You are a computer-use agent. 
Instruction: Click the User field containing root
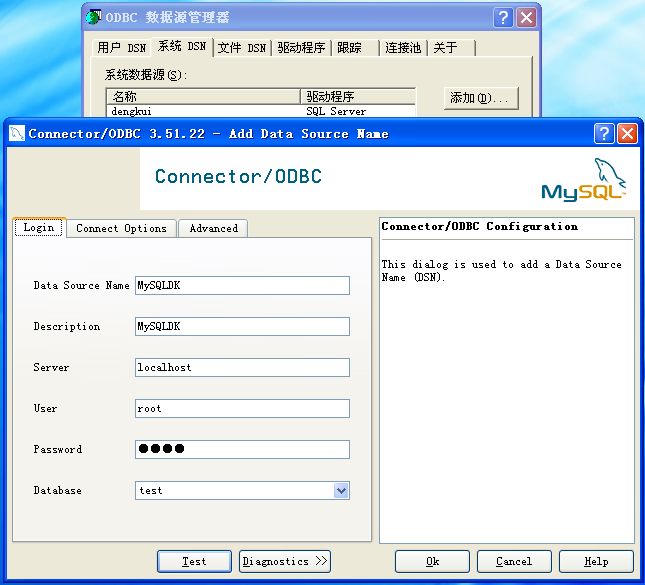[242, 409]
